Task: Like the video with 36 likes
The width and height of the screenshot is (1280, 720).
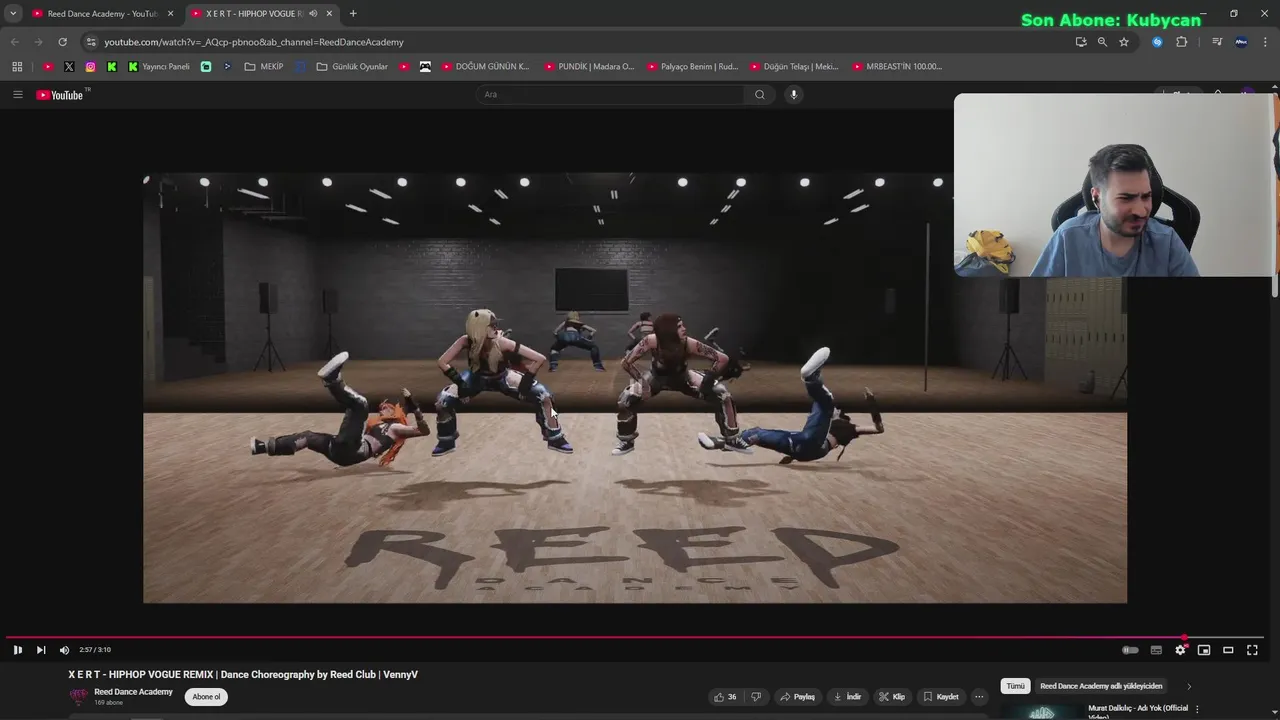Action: pyautogui.click(x=725, y=697)
